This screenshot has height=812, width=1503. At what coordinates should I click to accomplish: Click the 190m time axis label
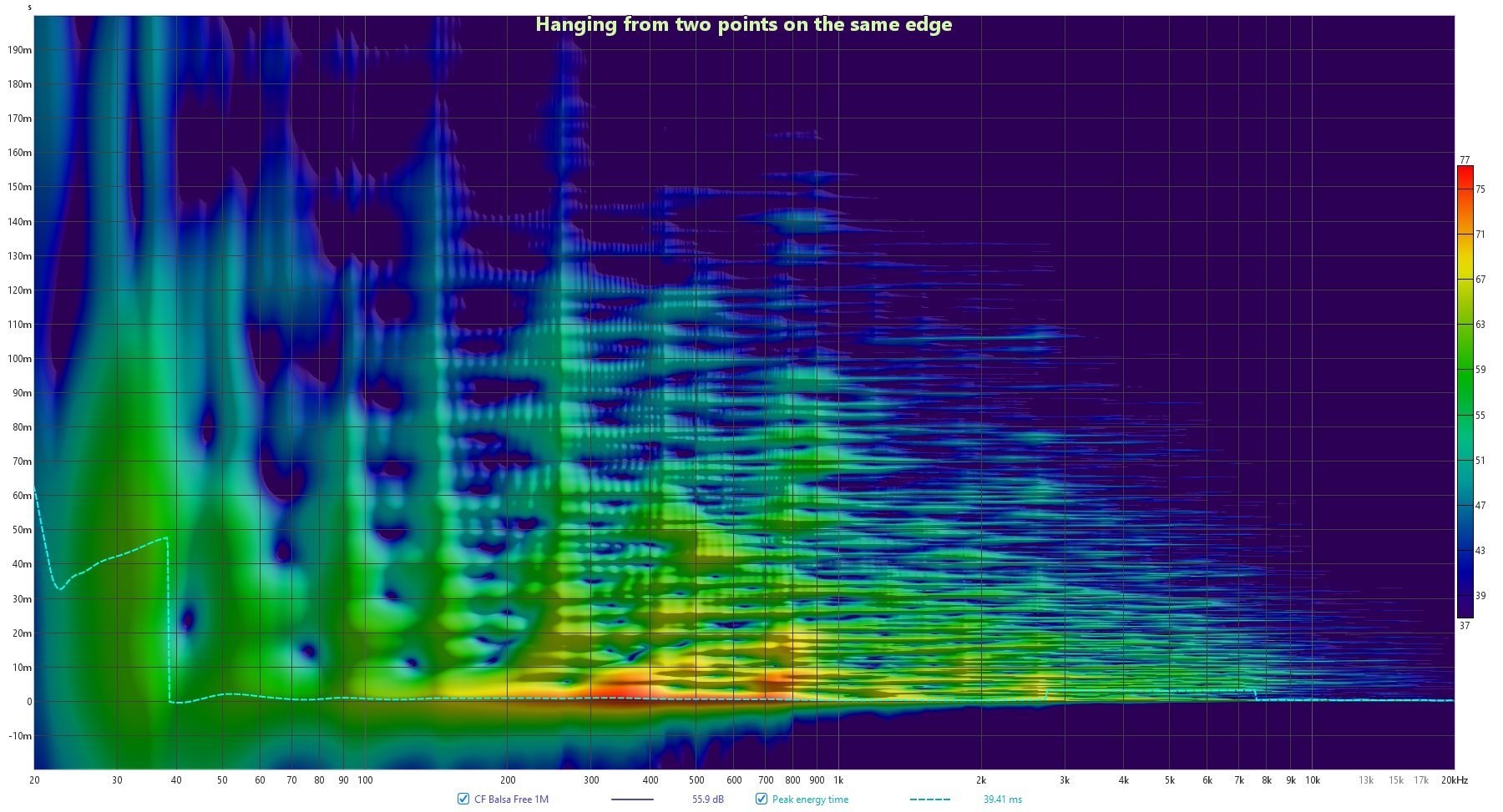pos(20,50)
